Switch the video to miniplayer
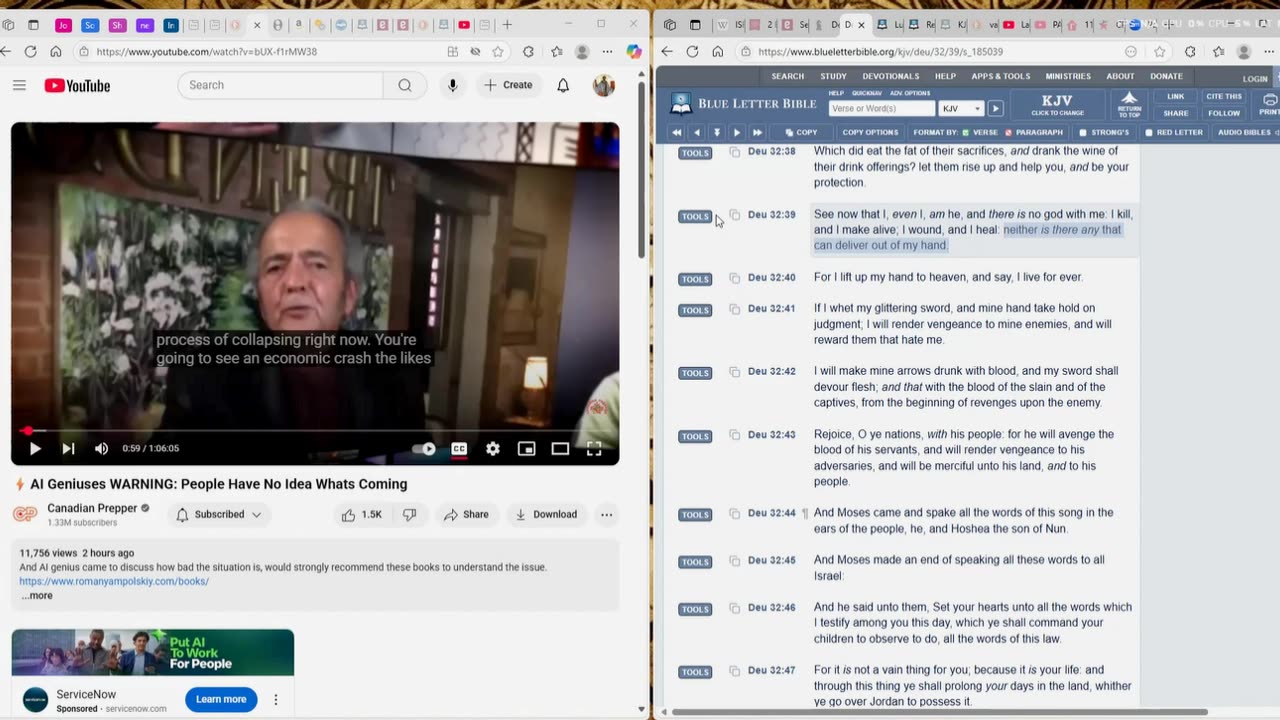 527,449
